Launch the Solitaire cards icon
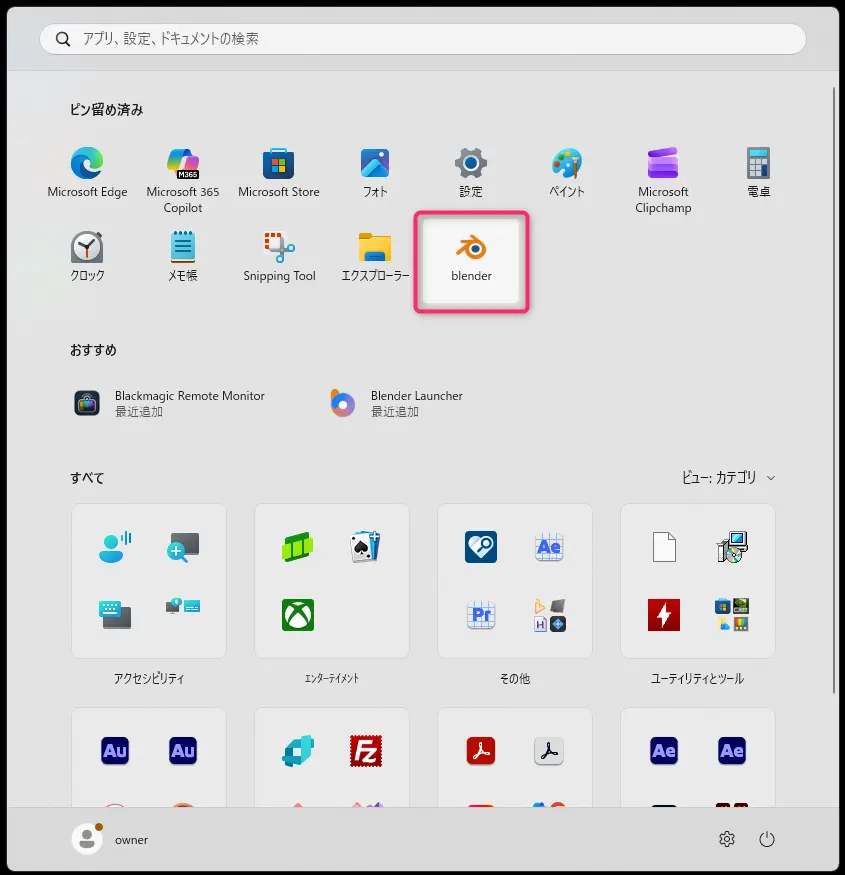The image size is (845, 875). click(366, 547)
